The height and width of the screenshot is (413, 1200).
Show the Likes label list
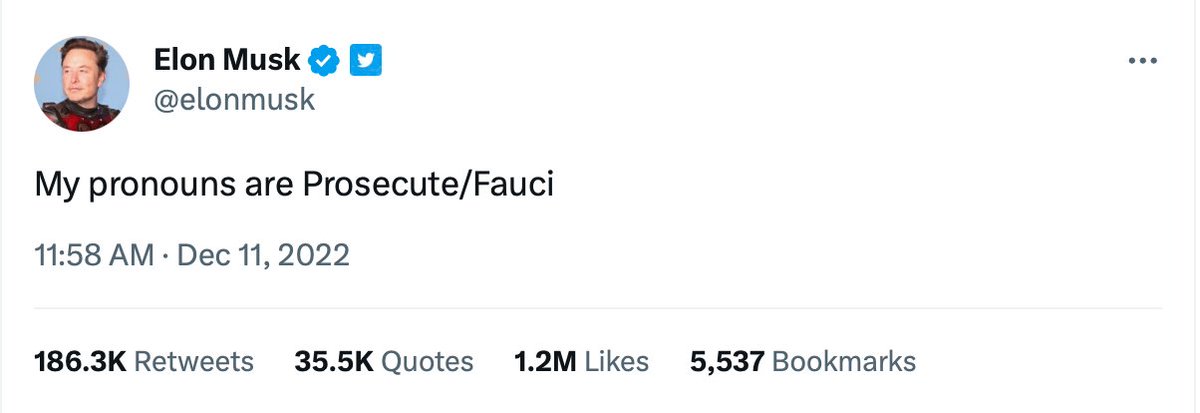[x=617, y=361]
